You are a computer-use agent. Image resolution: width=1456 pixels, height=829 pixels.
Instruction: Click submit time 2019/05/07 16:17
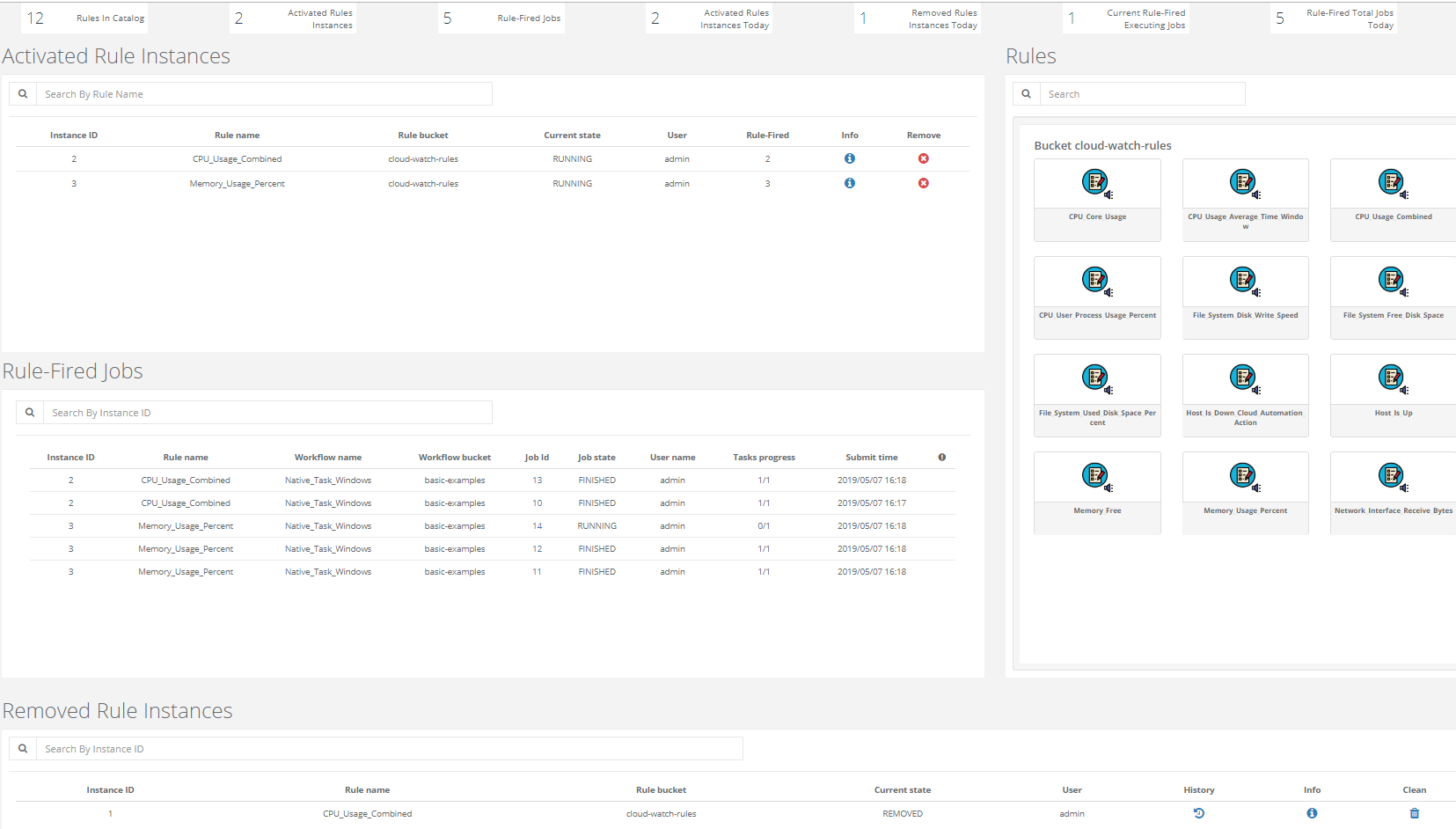tap(872, 503)
